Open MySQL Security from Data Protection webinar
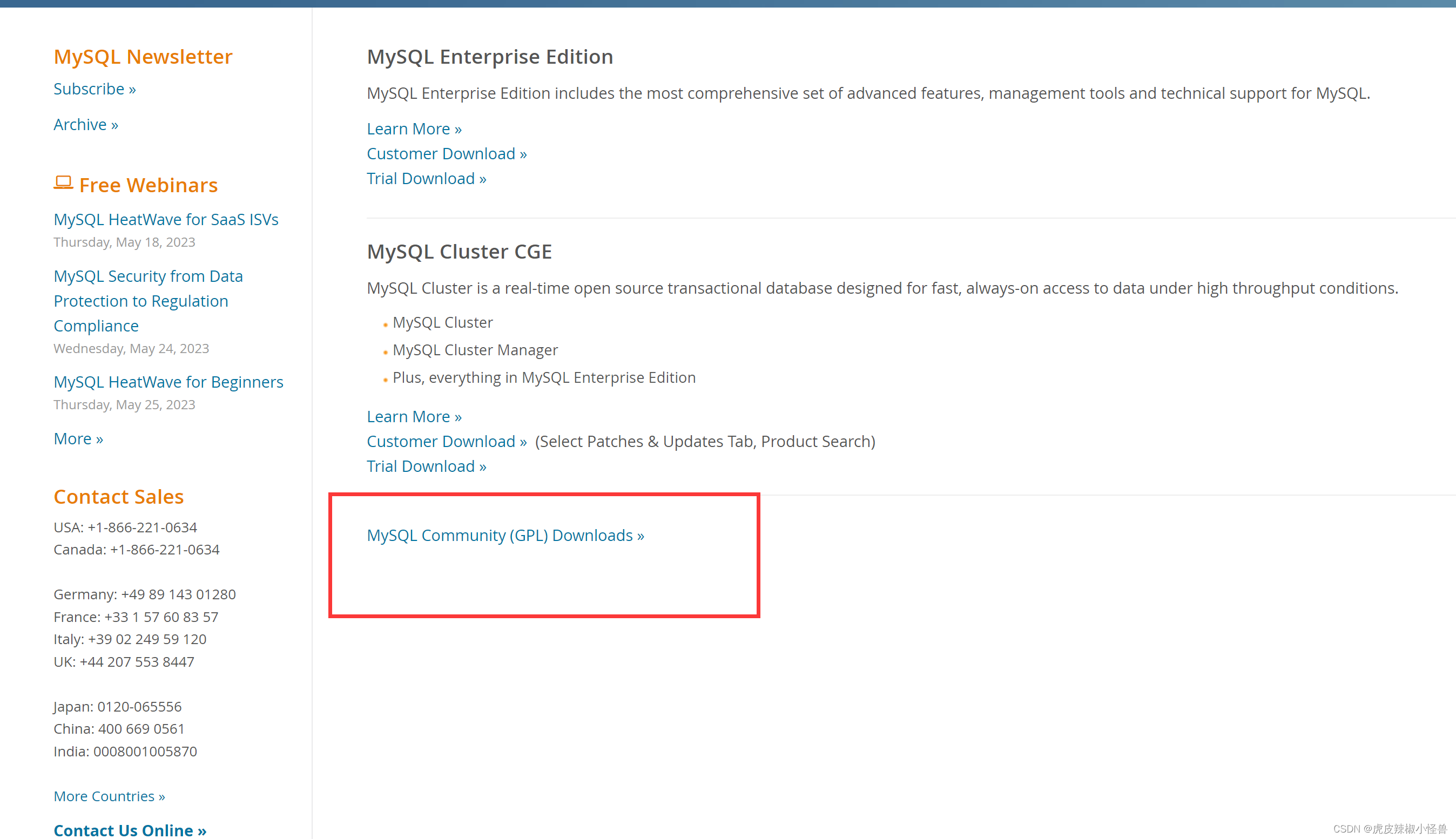1456x839 pixels. 148,301
